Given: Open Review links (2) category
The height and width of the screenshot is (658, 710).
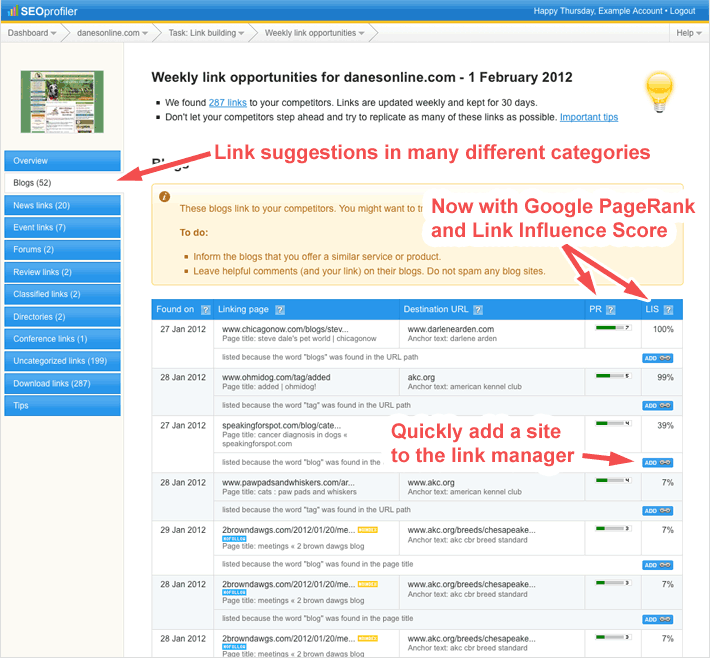Looking at the screenshot, I should click(x=62, y=272).
